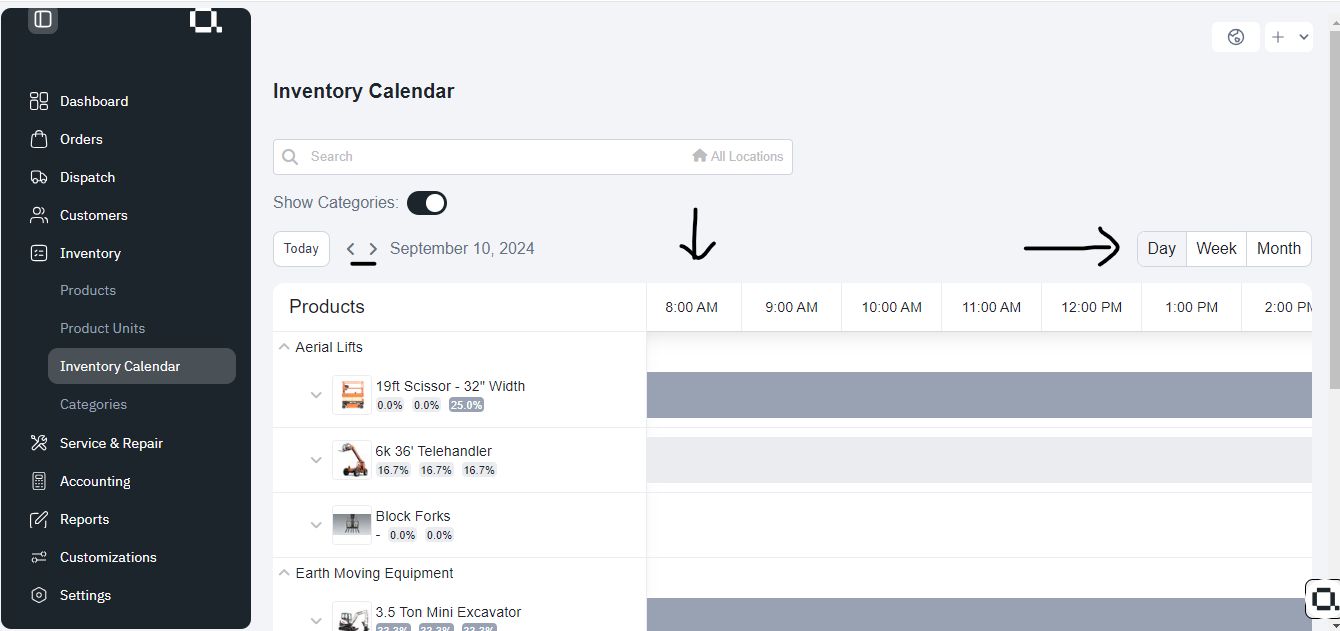Viewport: 1340px width, 631px height.
Task: Open the Dashboard from the sidebar
Action: (93, 101)
